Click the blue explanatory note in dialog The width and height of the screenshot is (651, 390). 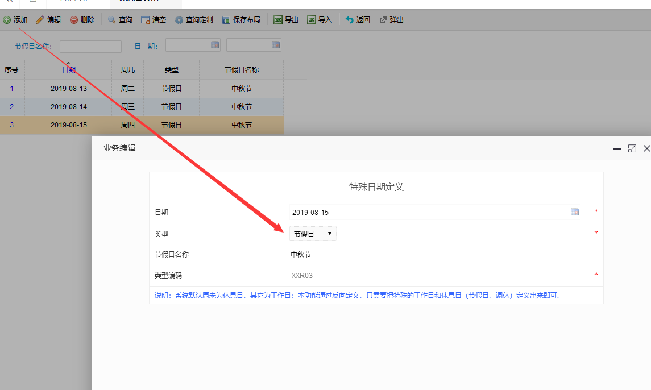pyautogui.click(x=357, y=295)
